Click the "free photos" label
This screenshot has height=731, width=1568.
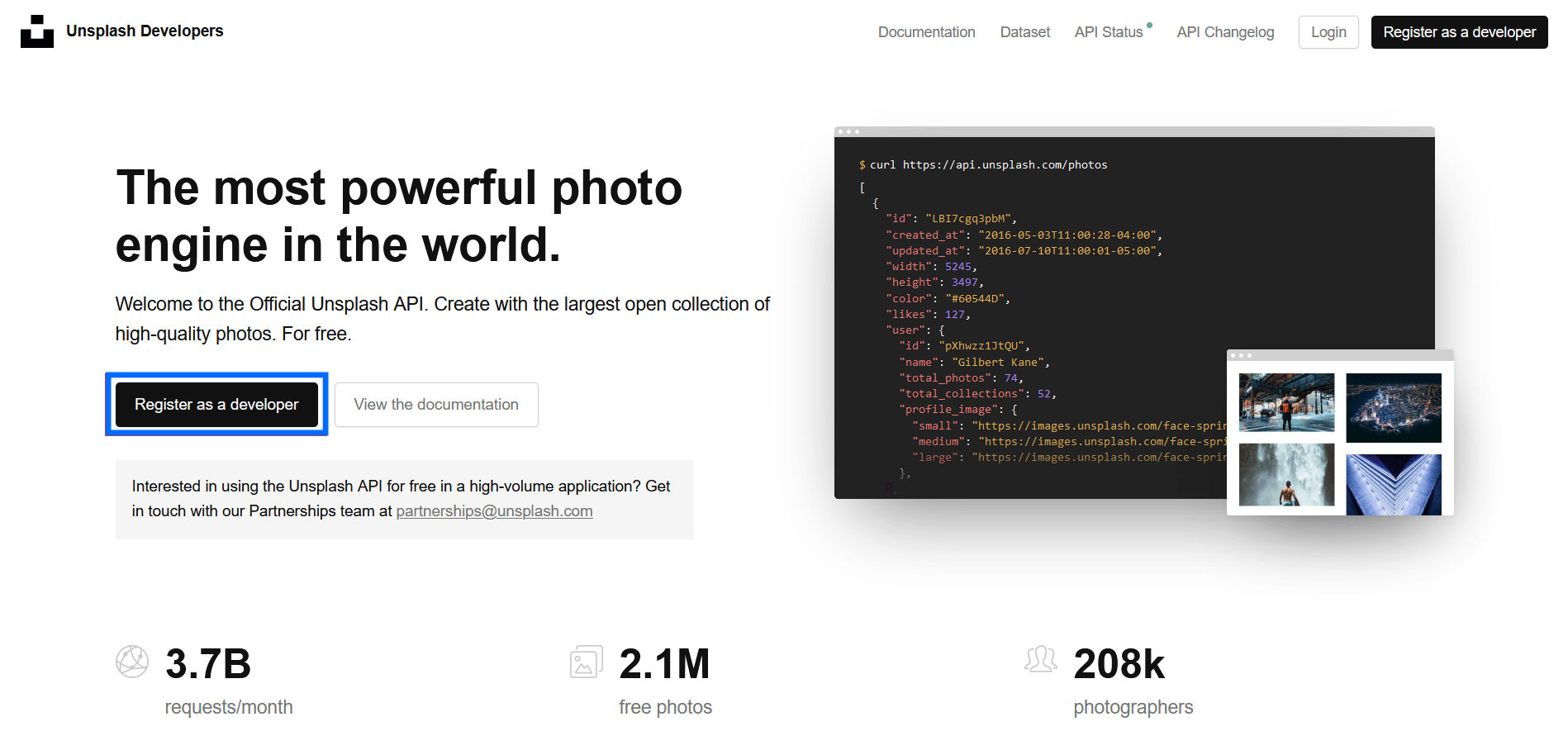[665, 707]
